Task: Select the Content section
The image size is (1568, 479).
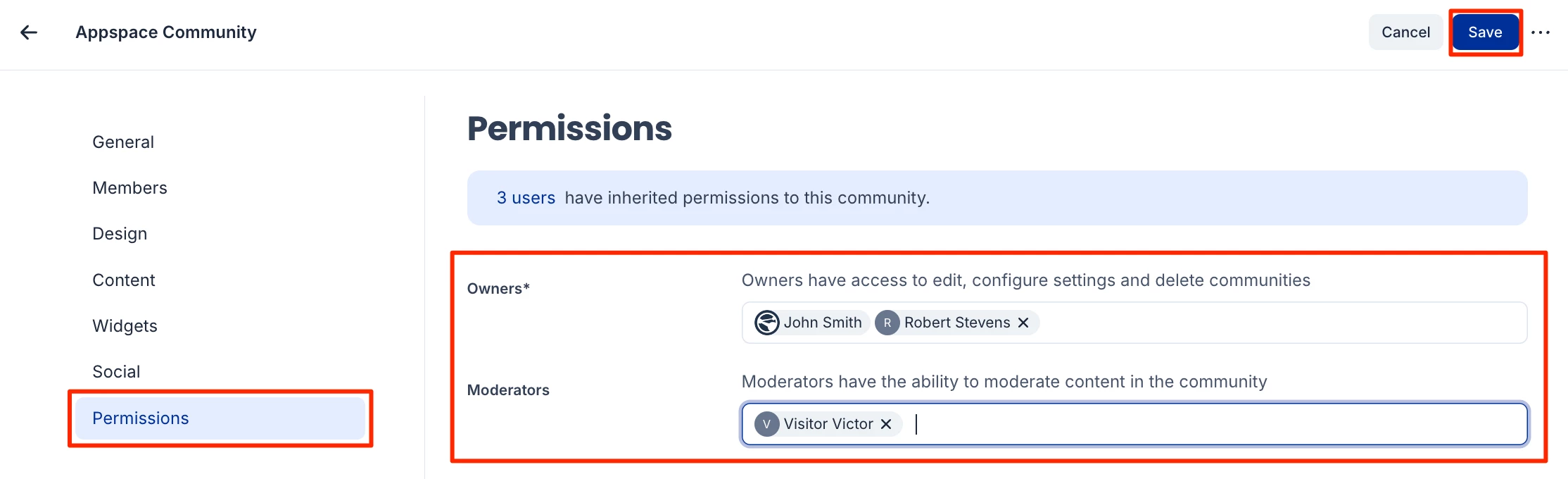Action: (x=124, y=280)
